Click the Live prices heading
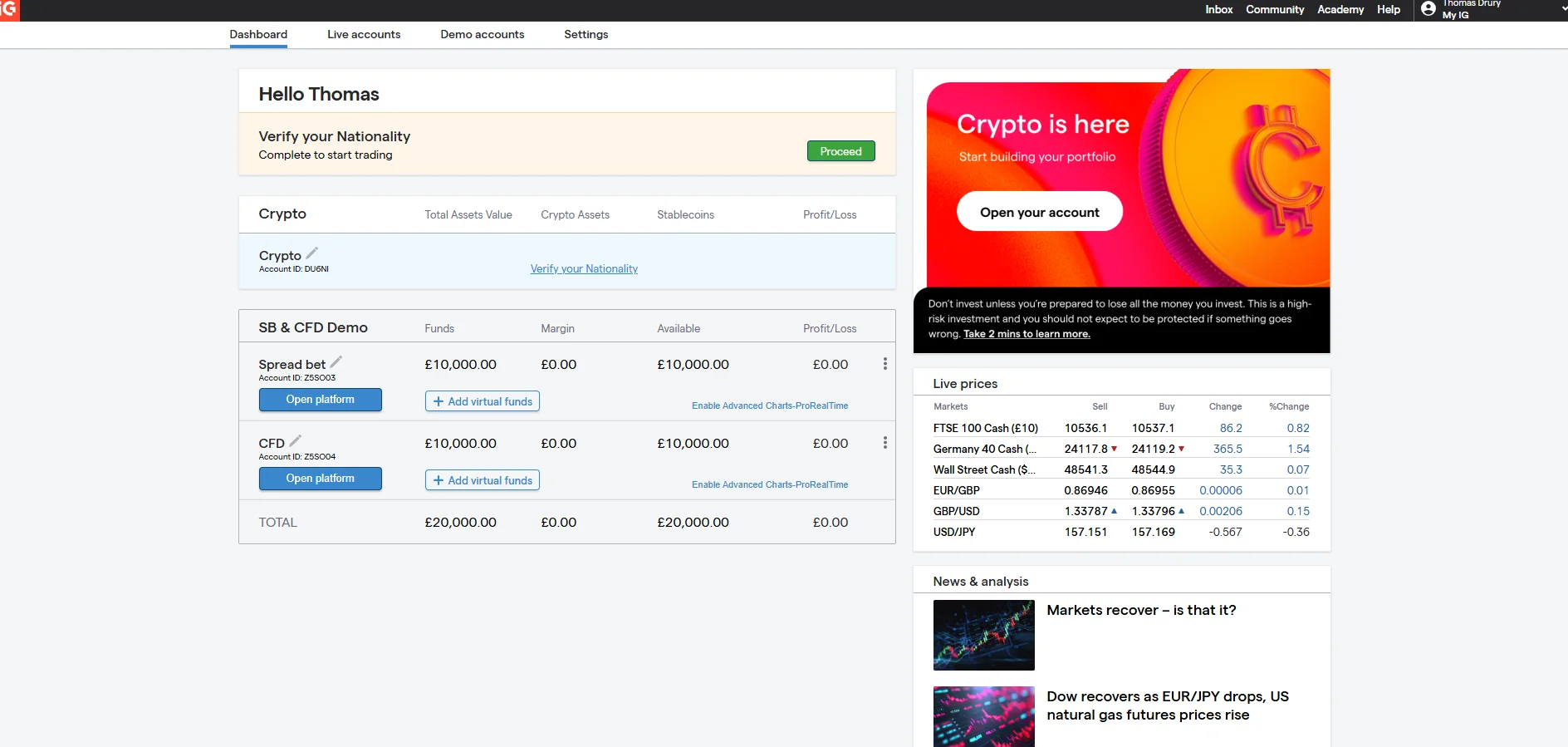This screenshot has height=747, width=1568. point(965,384)
